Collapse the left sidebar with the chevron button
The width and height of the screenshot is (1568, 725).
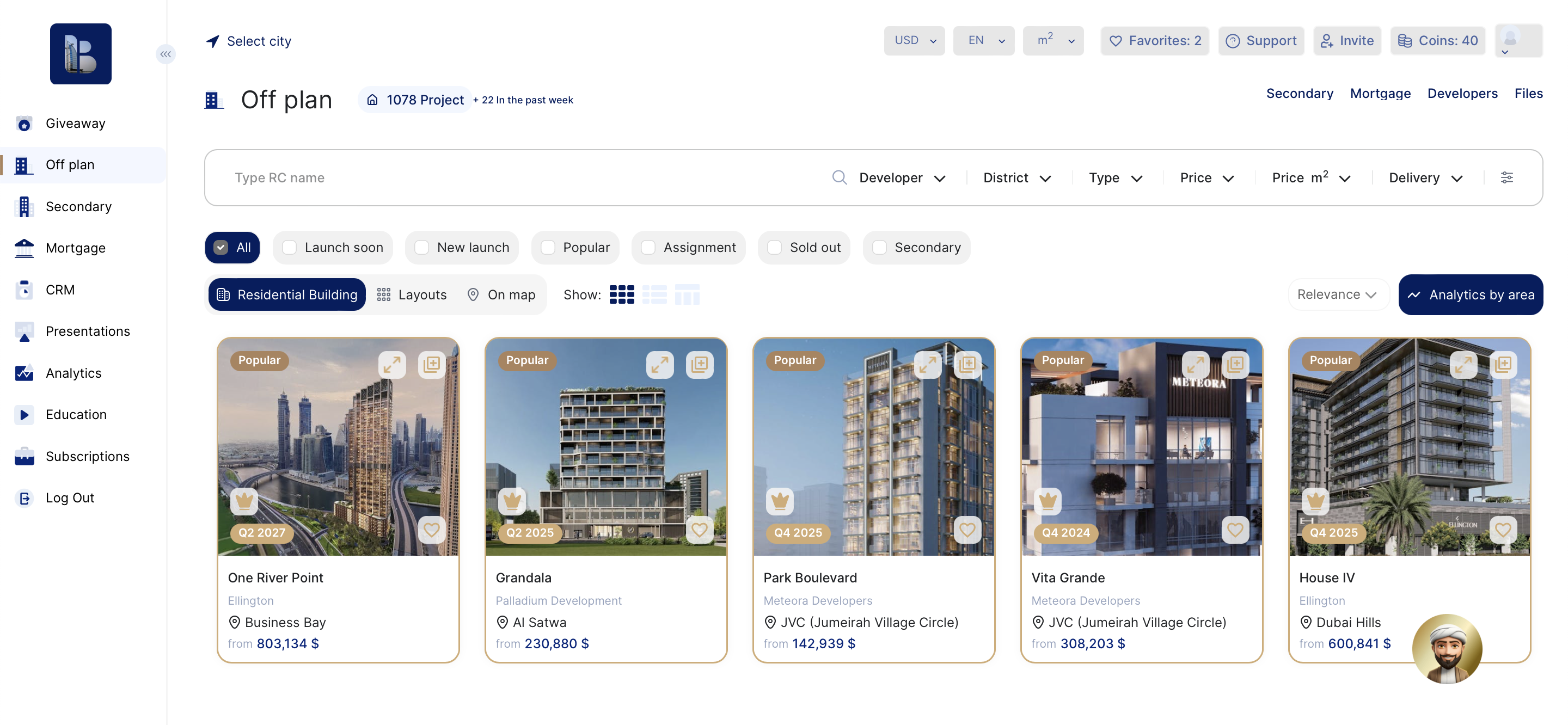point(166,54)
